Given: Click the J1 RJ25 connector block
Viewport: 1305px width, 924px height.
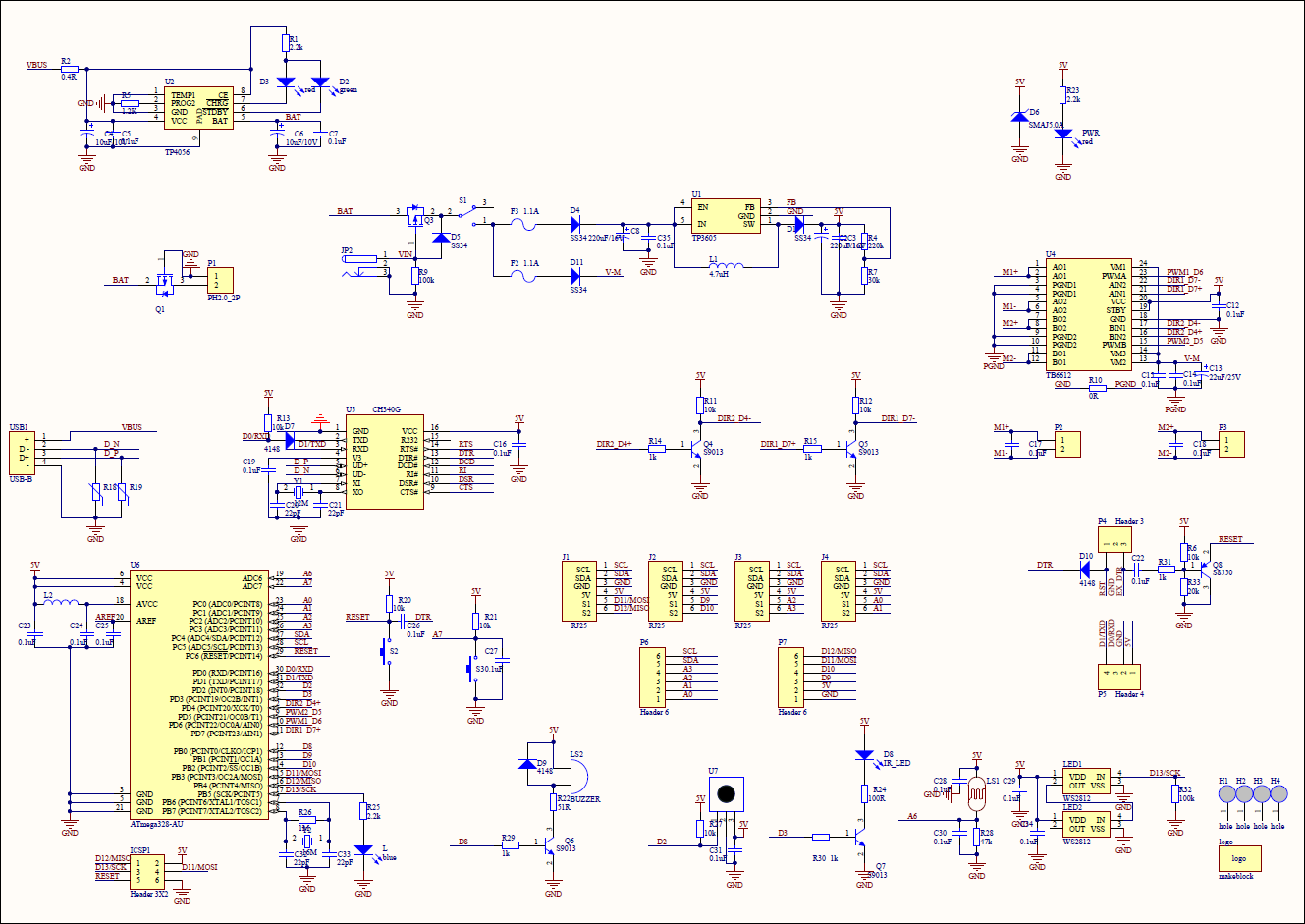Looking at the screenshot, I should click(583, 590).
